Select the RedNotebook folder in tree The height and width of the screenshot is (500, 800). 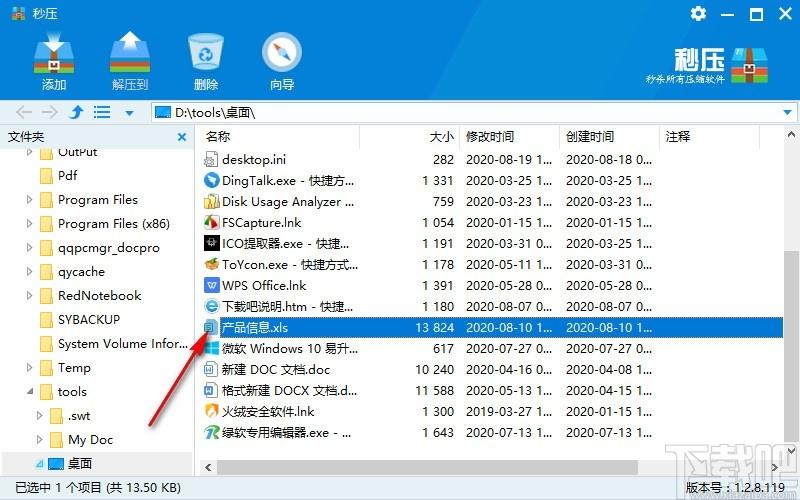99,295
